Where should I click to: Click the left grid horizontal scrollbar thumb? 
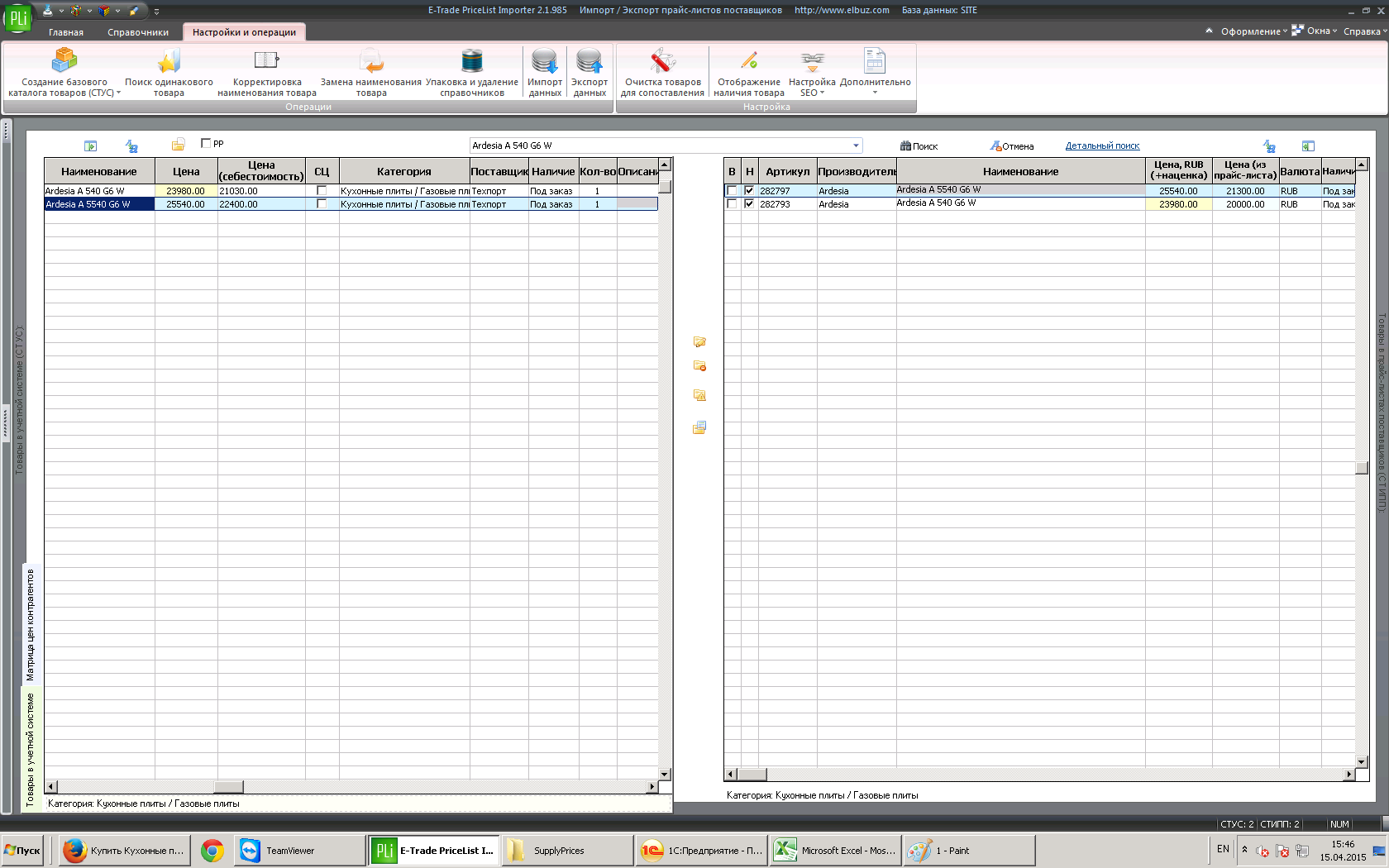229,787
